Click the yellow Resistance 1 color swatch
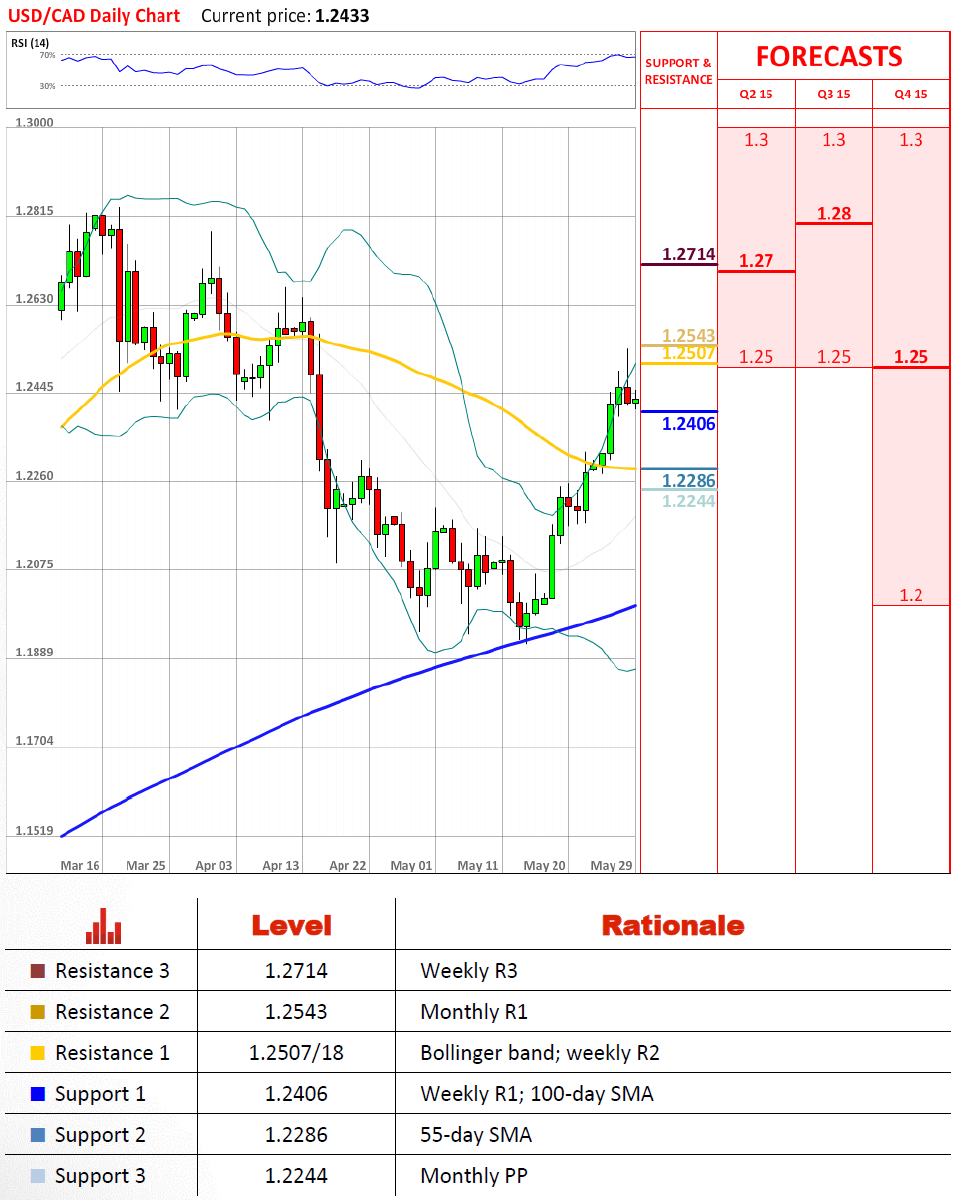Screen dimensions: 968x1200 pyautogui.click(x=38, y=1053)
